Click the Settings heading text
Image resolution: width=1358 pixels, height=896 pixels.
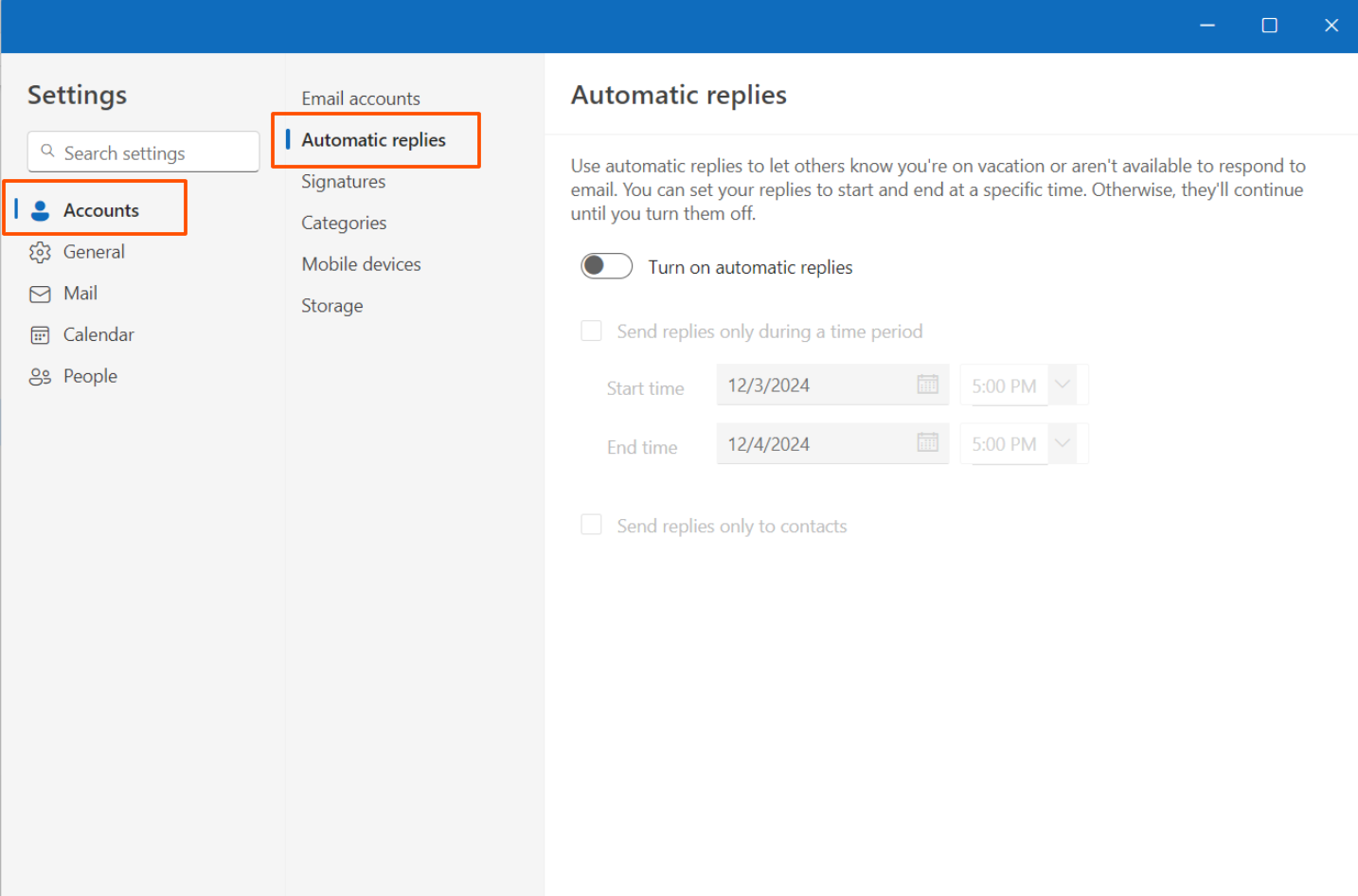pyautogui.click(x=77, y=95)
